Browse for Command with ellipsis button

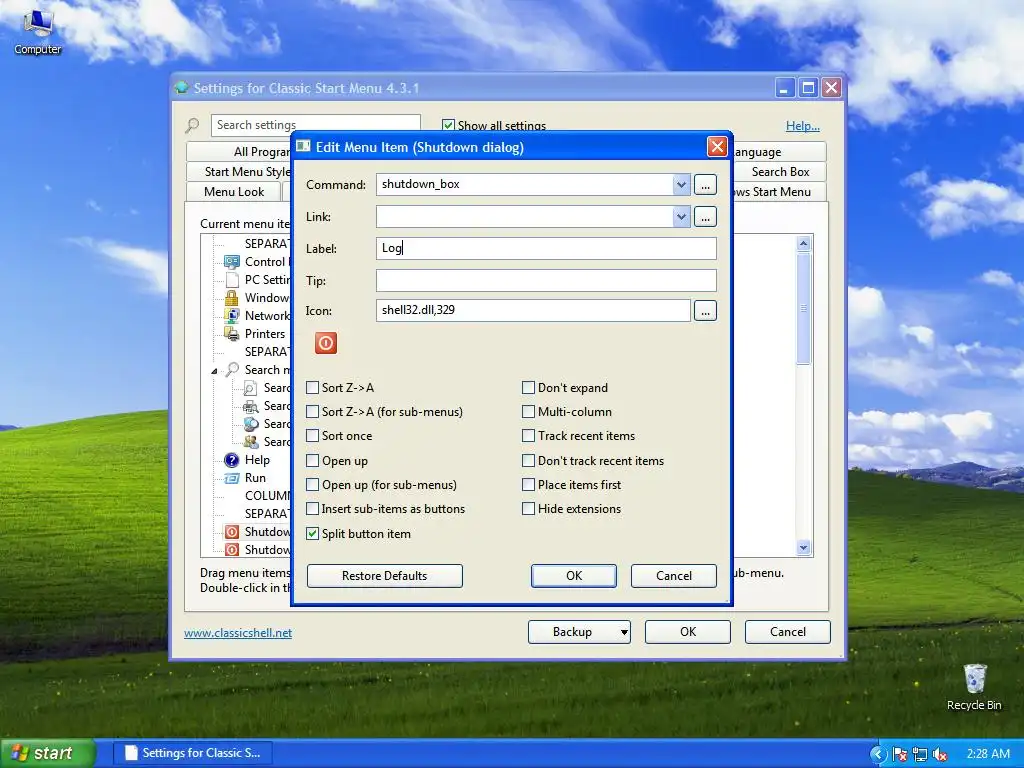click(x=705, y=185)
